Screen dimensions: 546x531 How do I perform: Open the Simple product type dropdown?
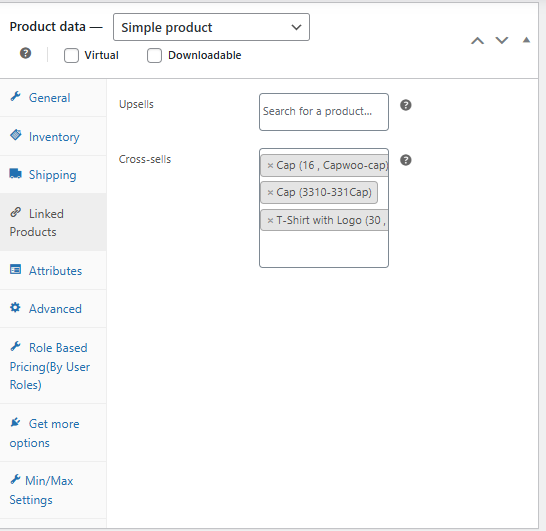(211, 27)
